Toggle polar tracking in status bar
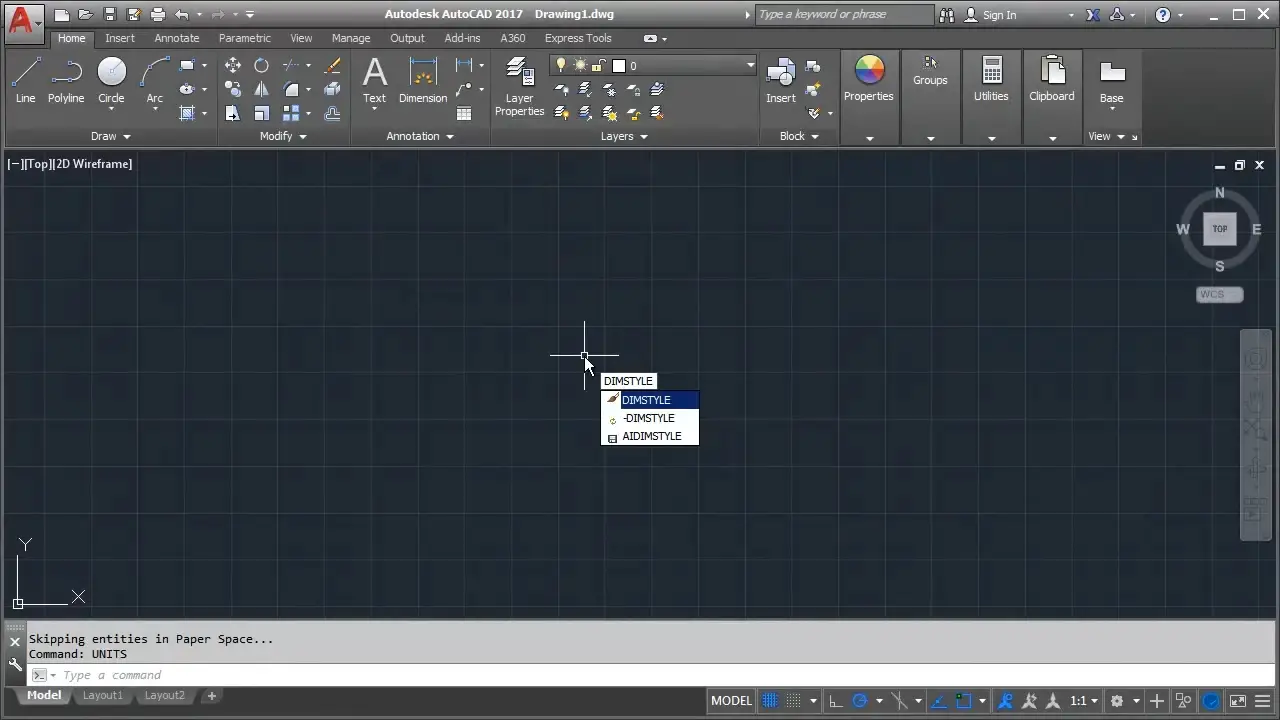Image resolution: width=1280 pixels, height=720 pixels. click(859, 701)
